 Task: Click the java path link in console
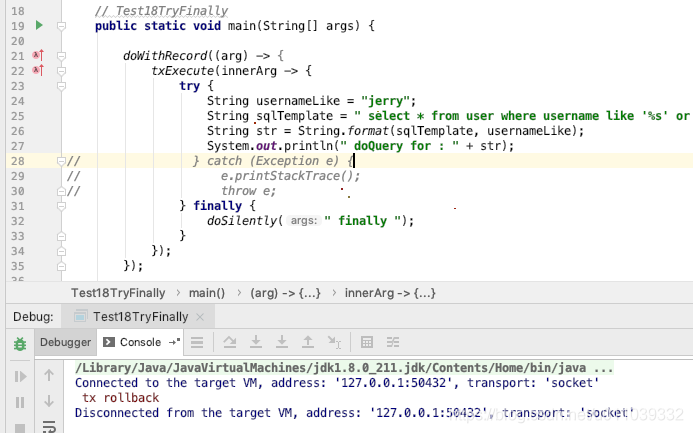point(344,368)
